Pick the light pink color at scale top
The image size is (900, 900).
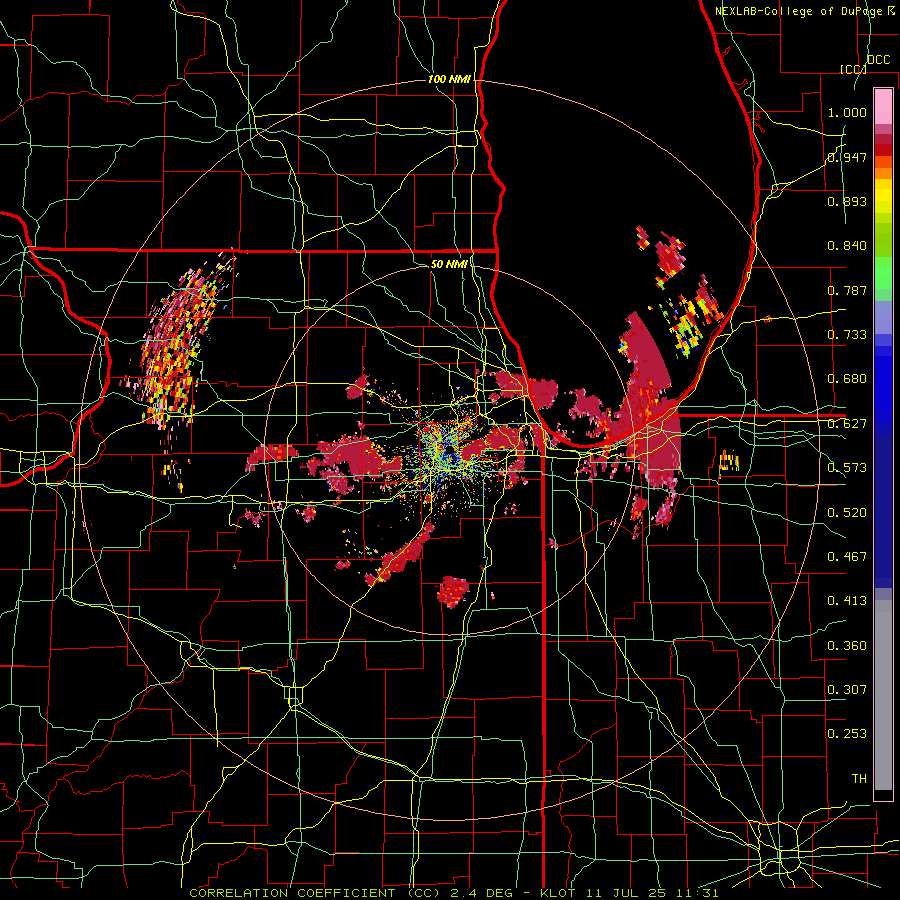click(x=883, y=106)
